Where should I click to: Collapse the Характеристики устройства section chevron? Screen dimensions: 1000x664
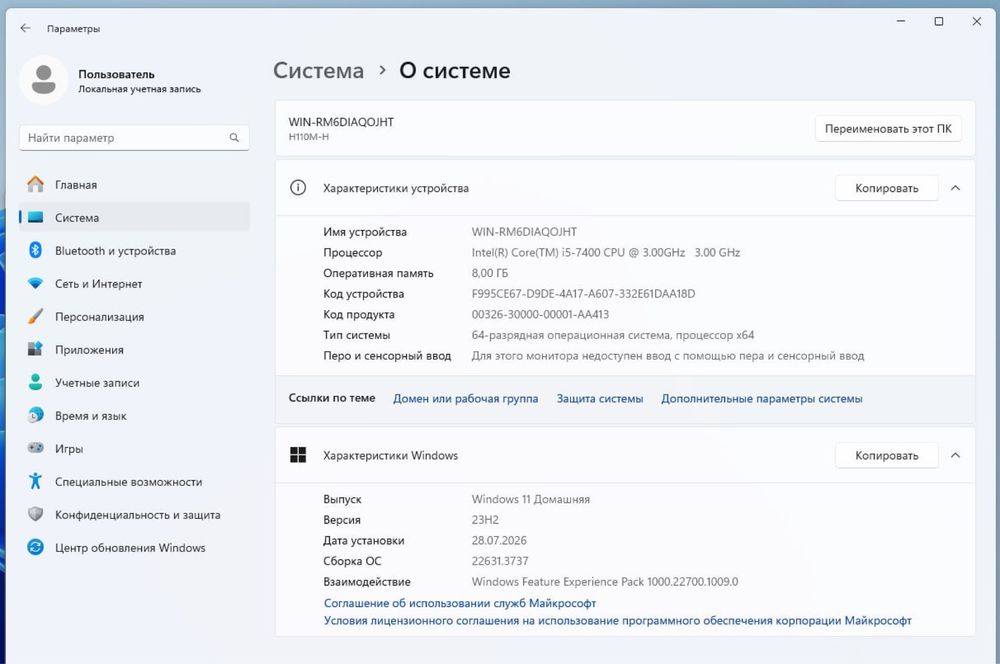coord(955,188)
